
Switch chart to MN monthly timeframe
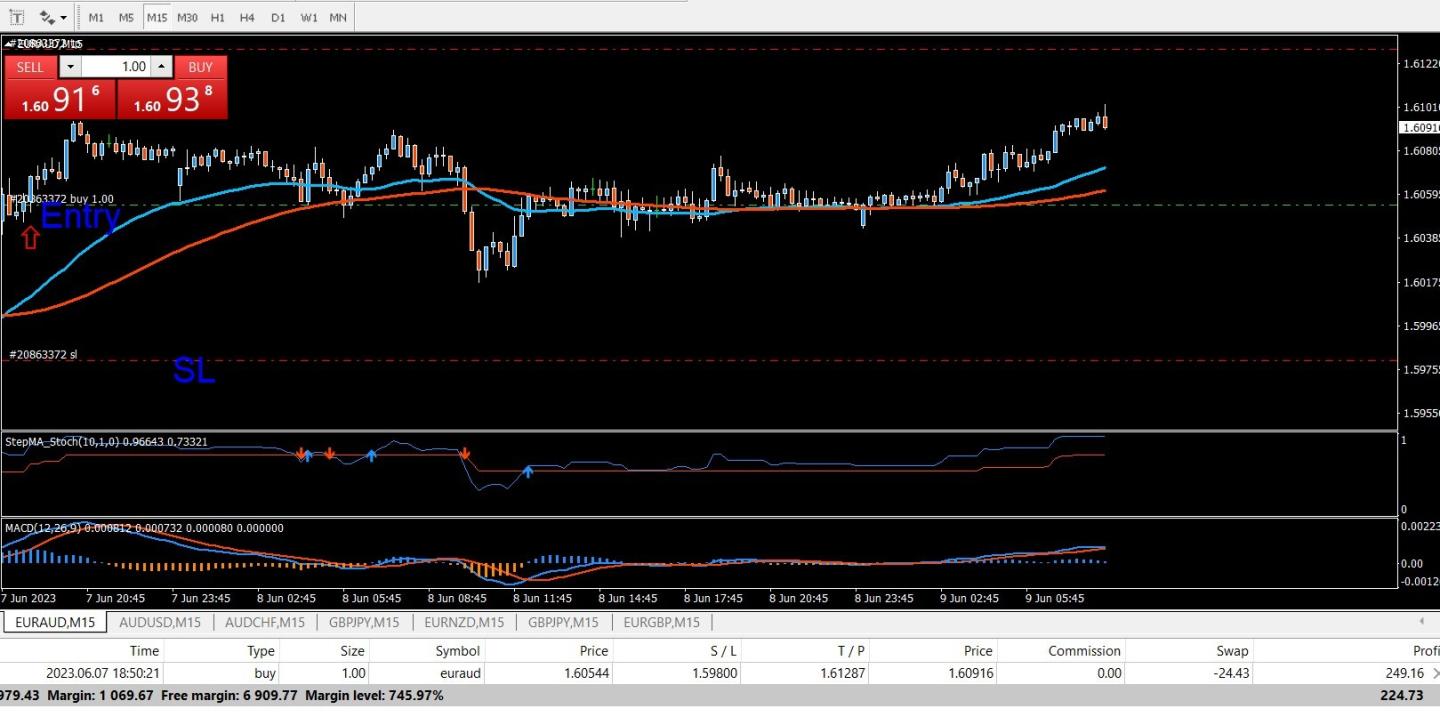point(338,17)
